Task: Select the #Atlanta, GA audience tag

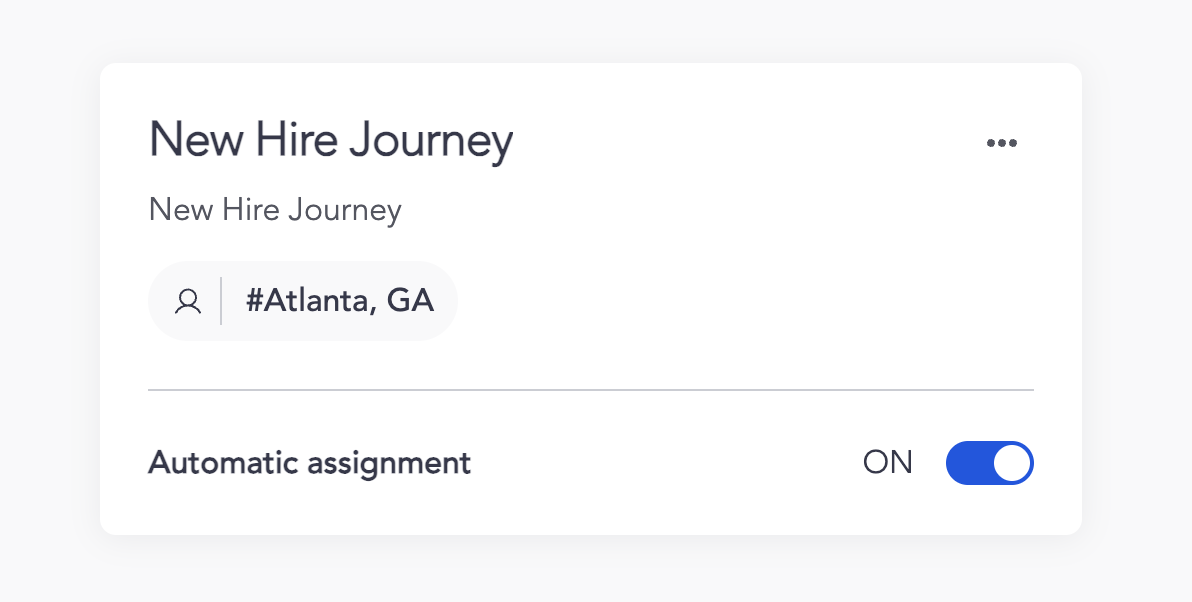Action: coord(339,301)
